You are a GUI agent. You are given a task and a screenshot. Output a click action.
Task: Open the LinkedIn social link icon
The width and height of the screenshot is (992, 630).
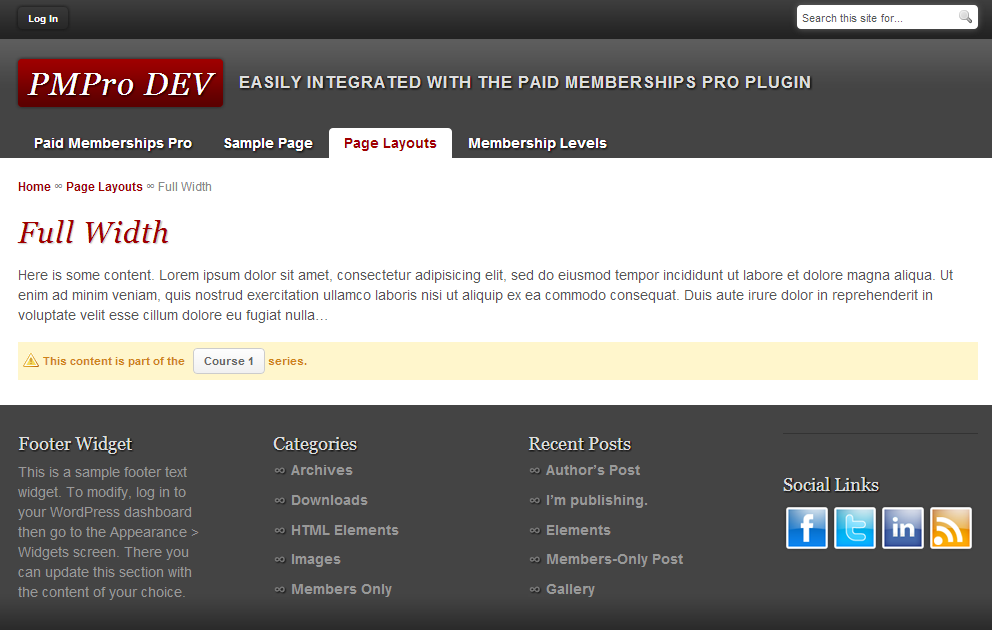pos(903,528)
